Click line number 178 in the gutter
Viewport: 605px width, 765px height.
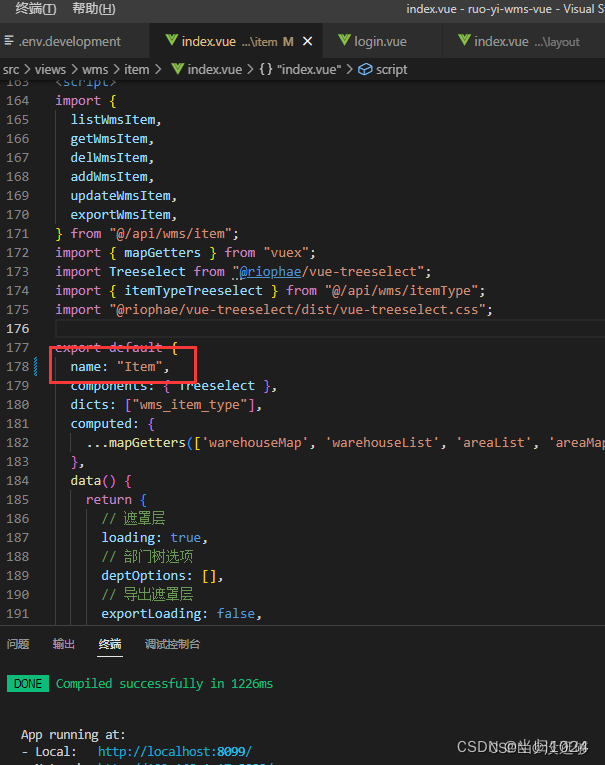coord(18,367)
